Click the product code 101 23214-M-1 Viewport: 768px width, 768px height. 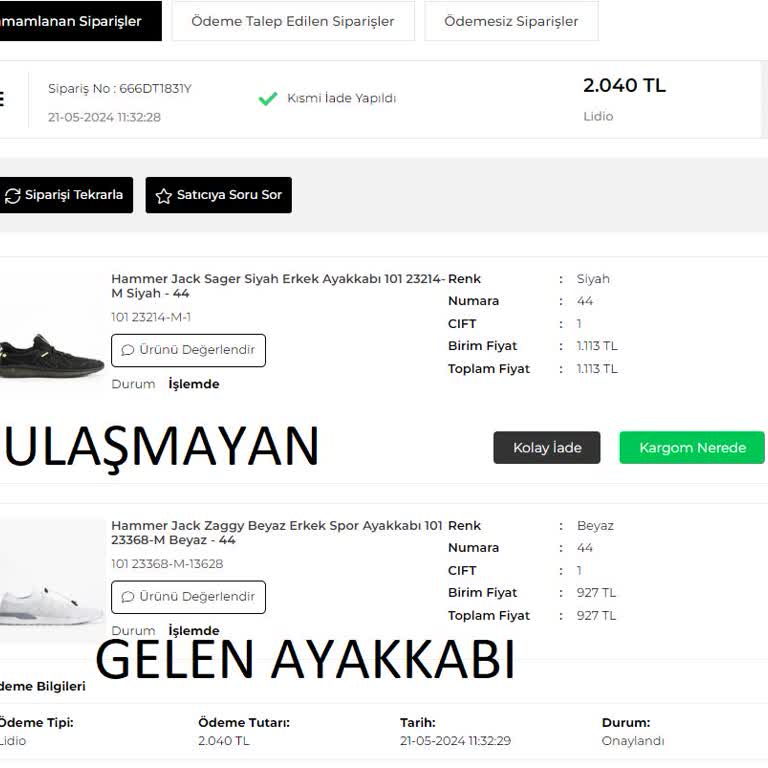(151, 317)
